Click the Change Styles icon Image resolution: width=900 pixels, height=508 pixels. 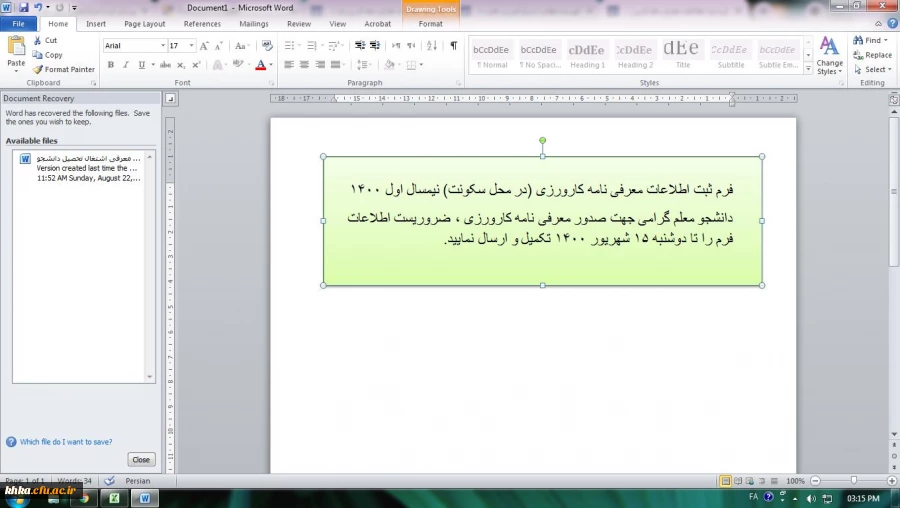[829, 55]
